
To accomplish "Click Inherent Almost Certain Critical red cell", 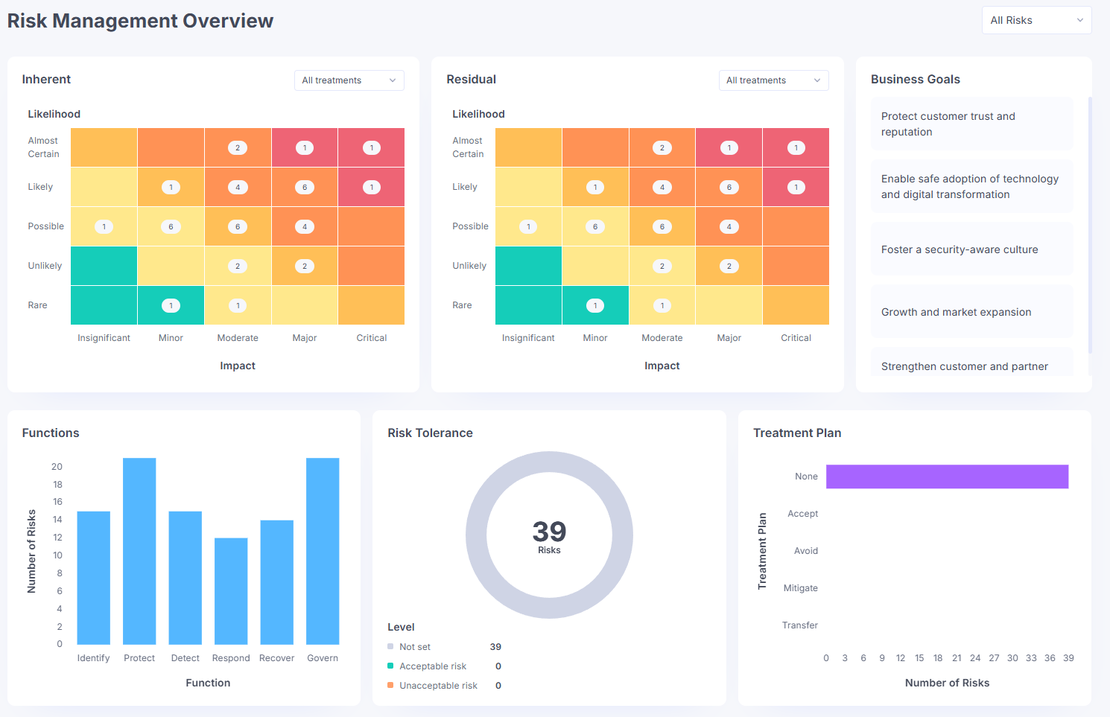I will tap(372, 147).
